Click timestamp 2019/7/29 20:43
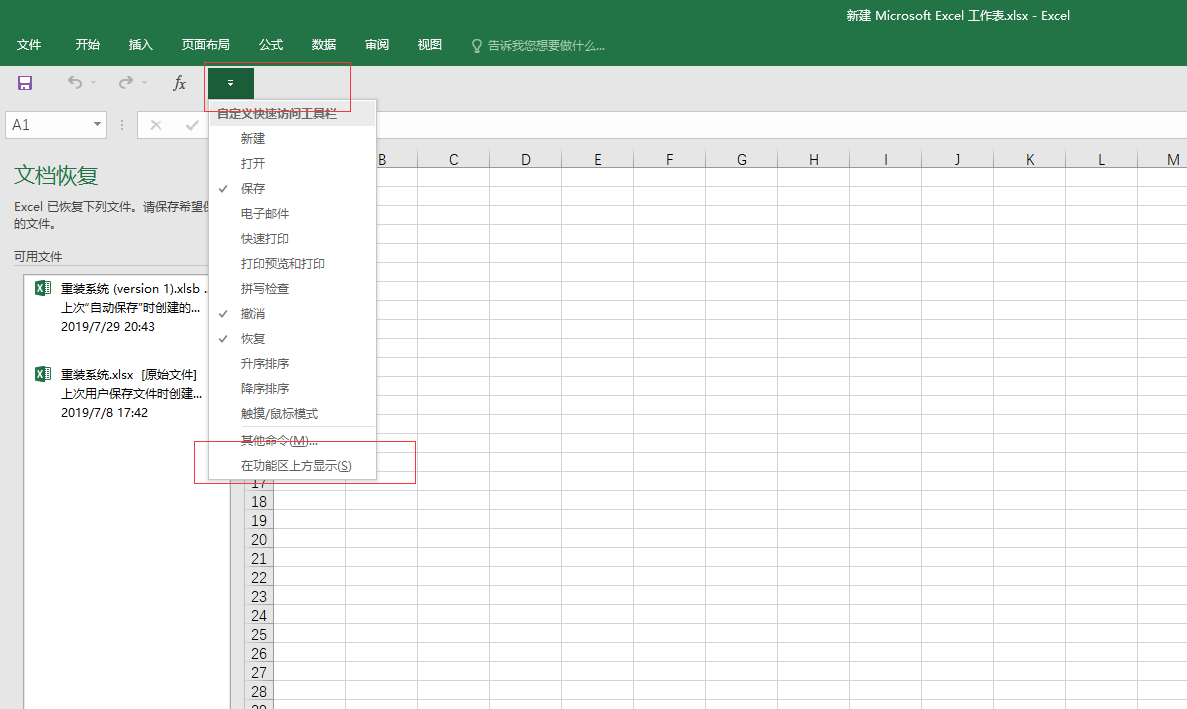This screenshot has height=709, width=1187. (x=107, y=326)
